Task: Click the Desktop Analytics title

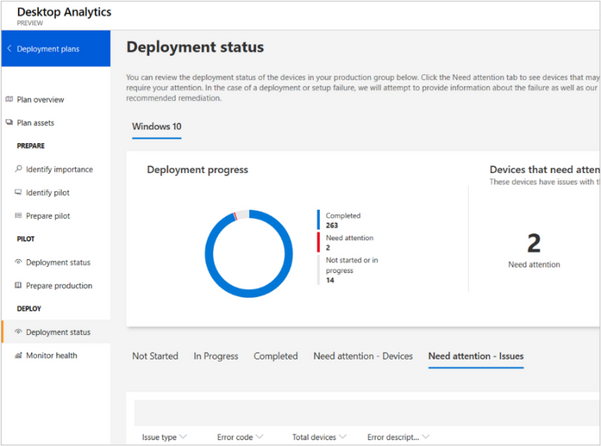Action: (64, 12)
